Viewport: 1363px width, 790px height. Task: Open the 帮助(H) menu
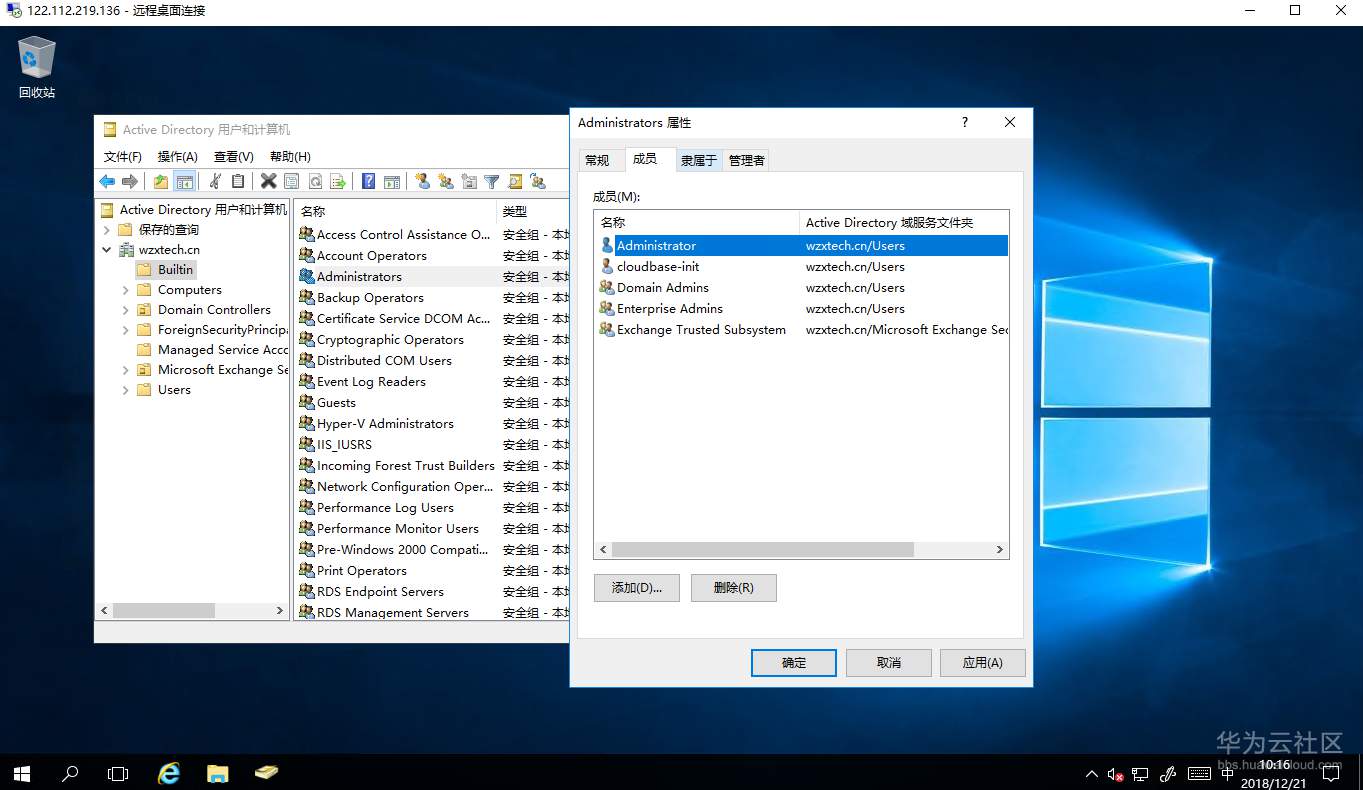click(x=290, y=156)
